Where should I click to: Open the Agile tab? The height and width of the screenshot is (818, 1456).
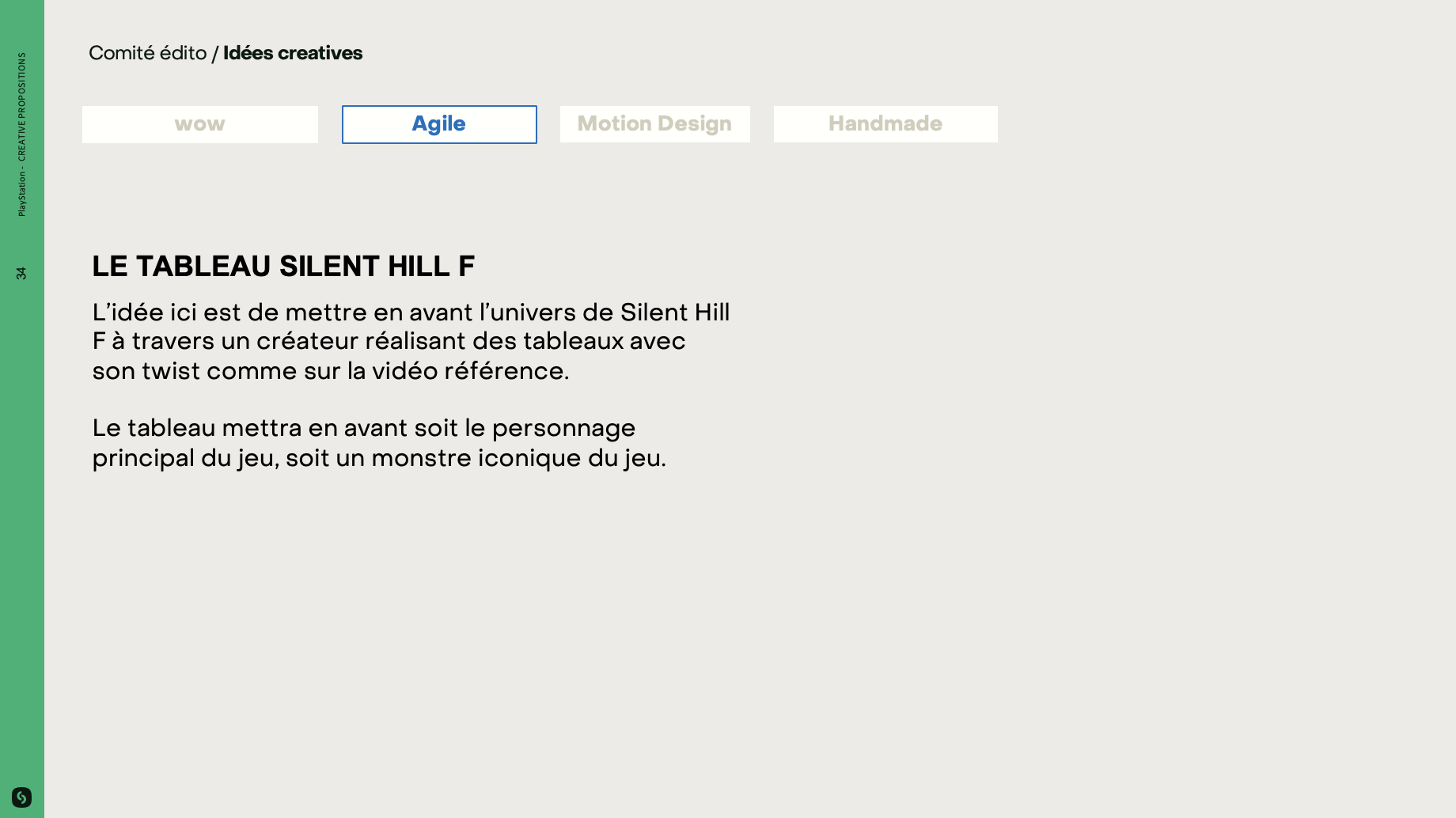coord(439,124)
